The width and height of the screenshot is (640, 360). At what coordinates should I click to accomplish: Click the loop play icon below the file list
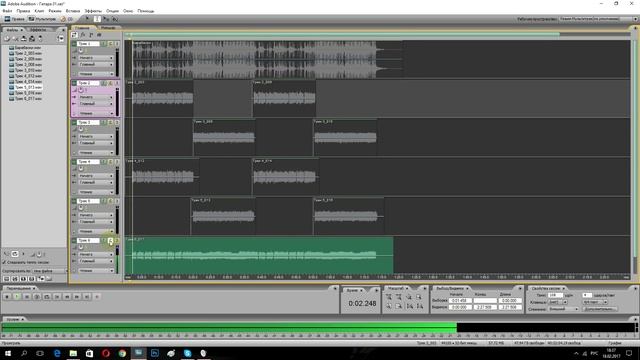(x=15, y=254)
